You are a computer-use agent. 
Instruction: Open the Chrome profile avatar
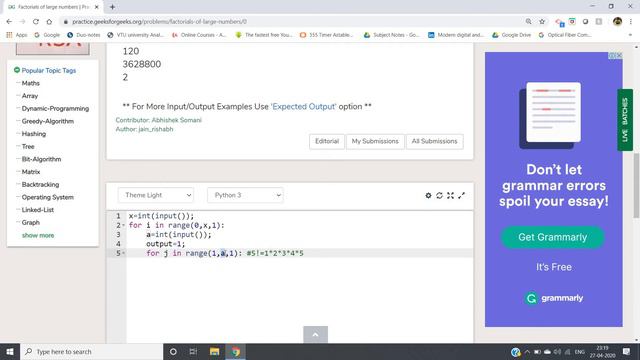(x=617, y=22)
